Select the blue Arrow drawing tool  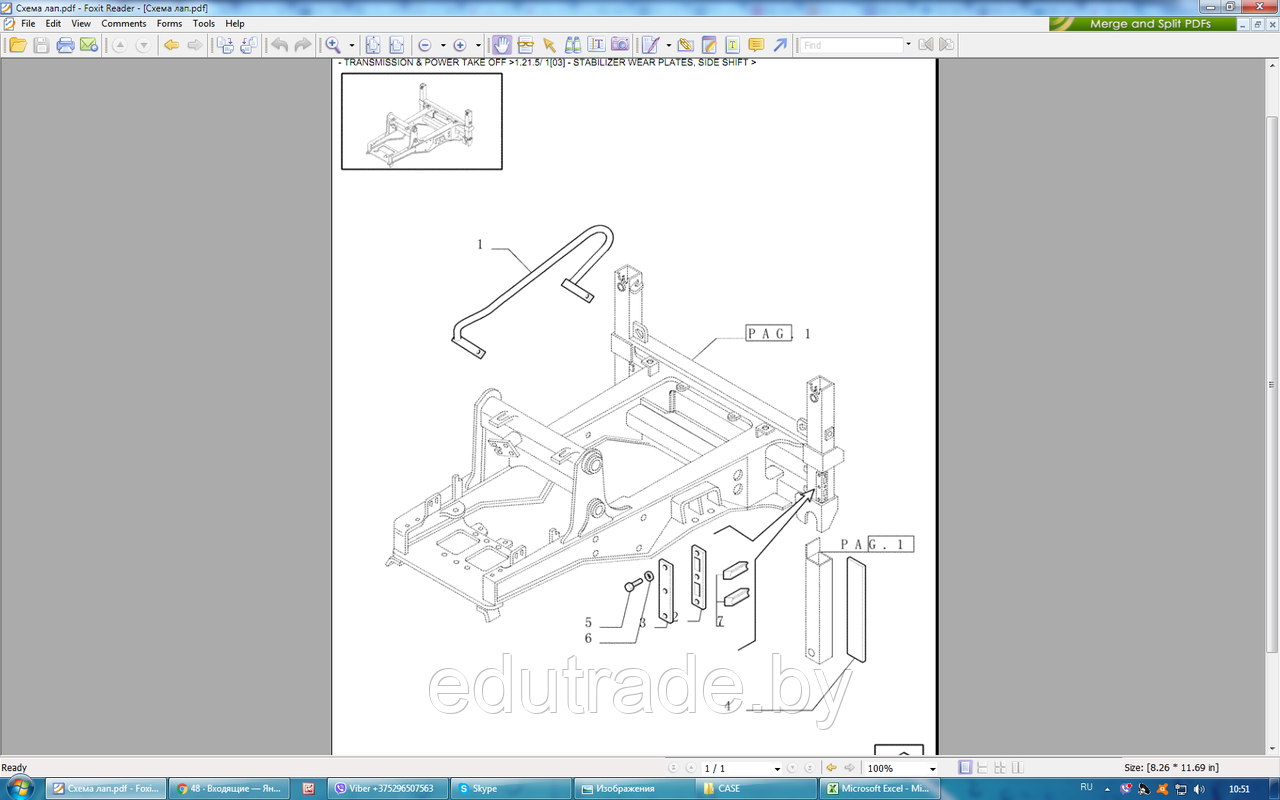pos(781,45)
